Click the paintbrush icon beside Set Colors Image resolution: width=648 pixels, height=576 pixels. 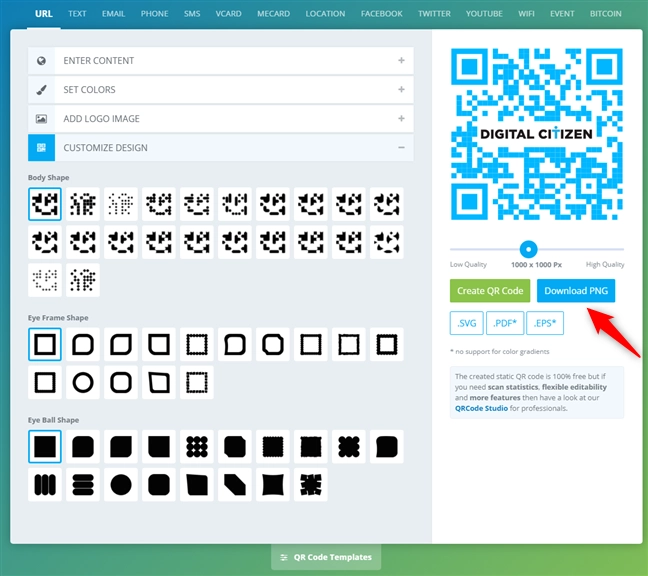(x=41, y=90)
